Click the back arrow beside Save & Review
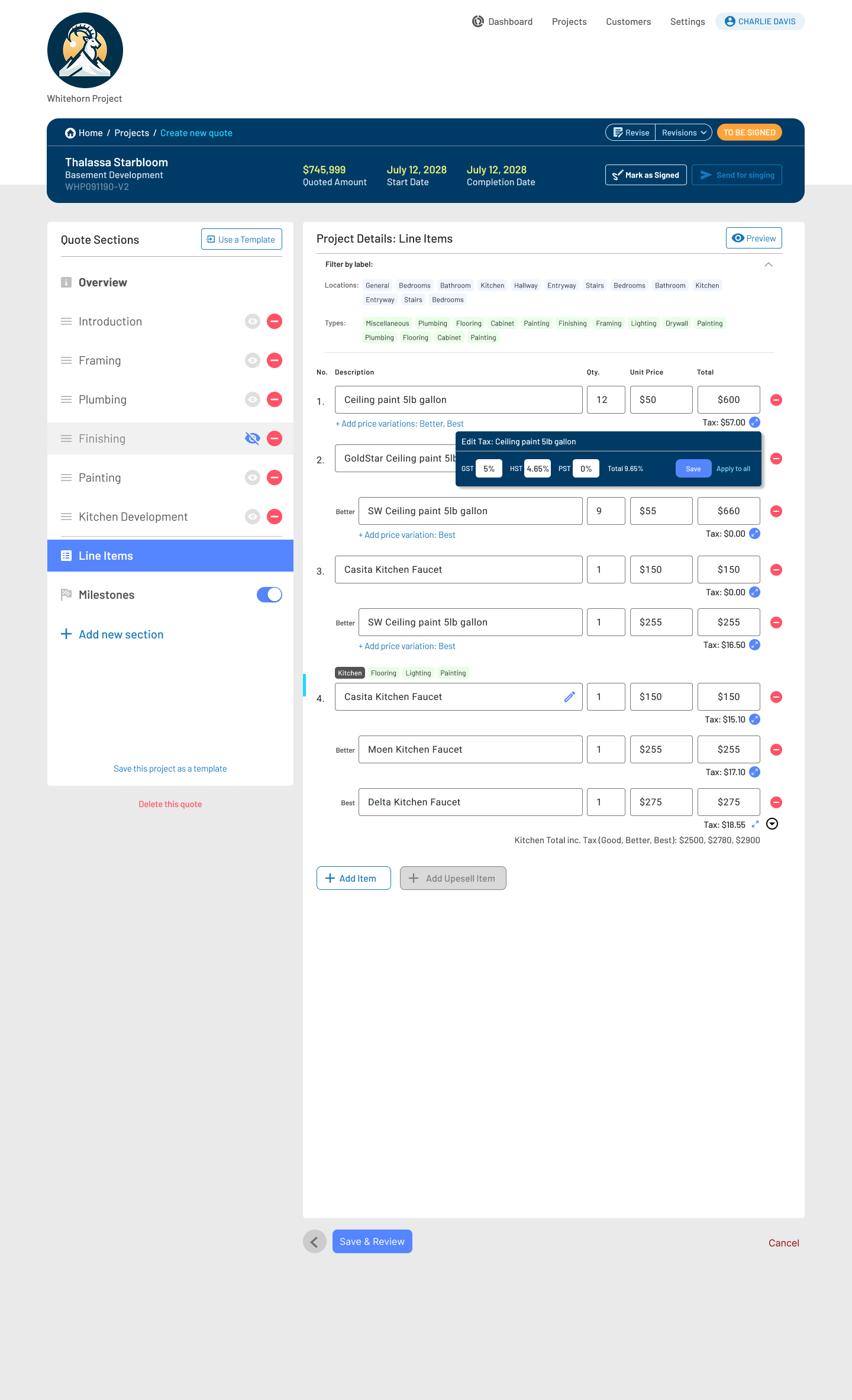This screenshot has width=852, height=1400. (315, 1241)
